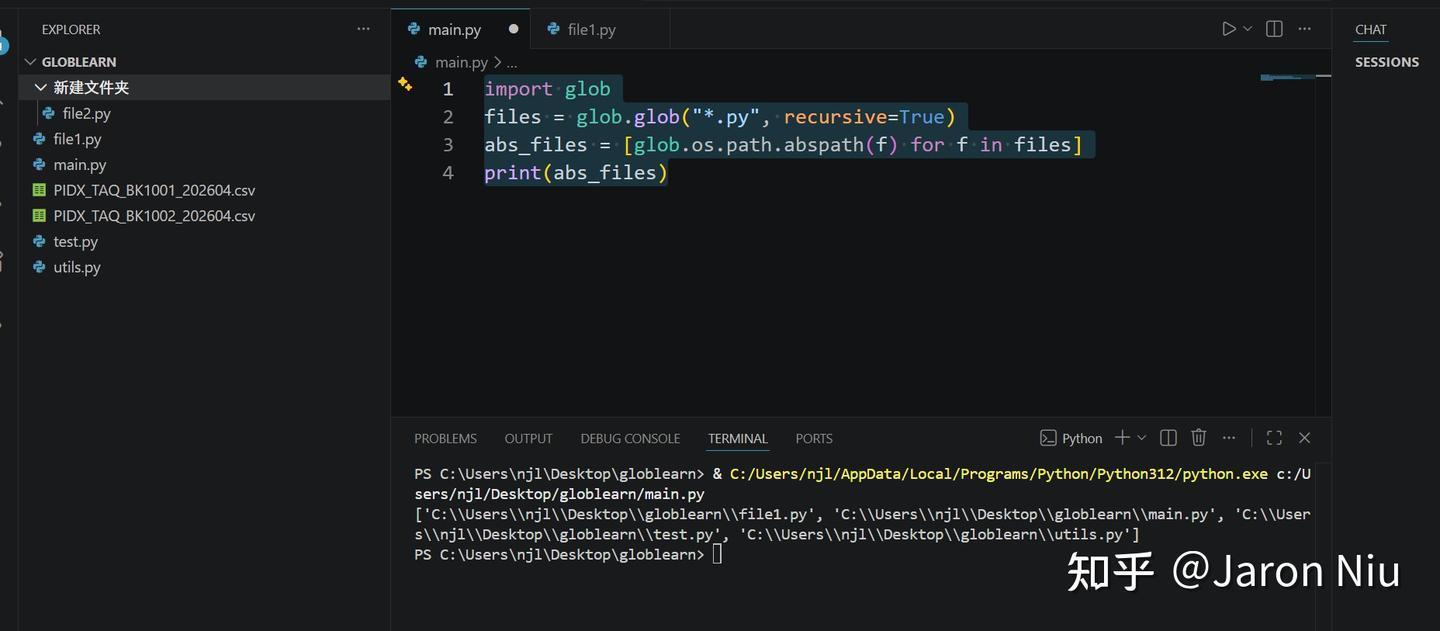The image size is (1440, 631).
Task: Click line number 3 in the gutter
Action: 448,145
